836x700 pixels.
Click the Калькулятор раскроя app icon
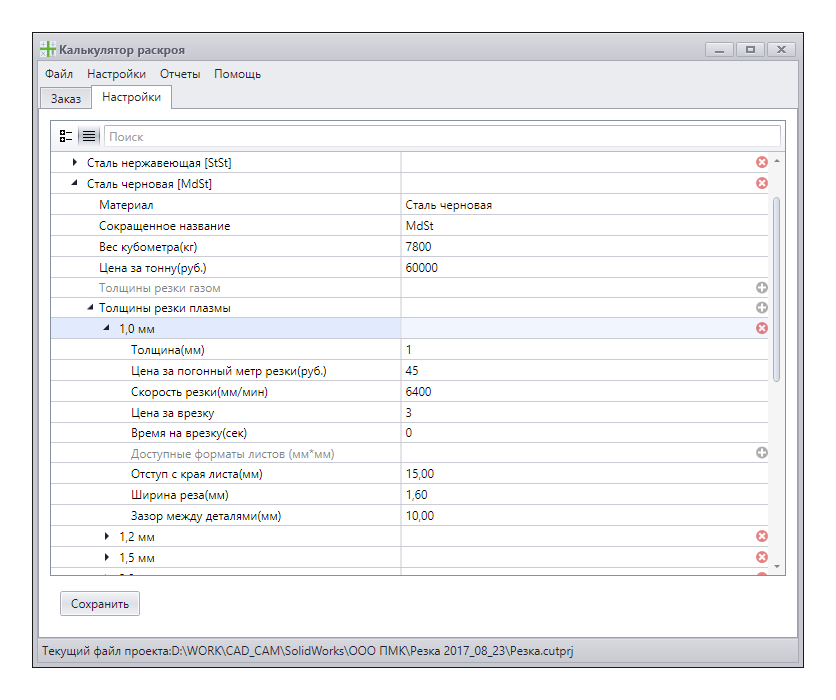coord(47,49)
